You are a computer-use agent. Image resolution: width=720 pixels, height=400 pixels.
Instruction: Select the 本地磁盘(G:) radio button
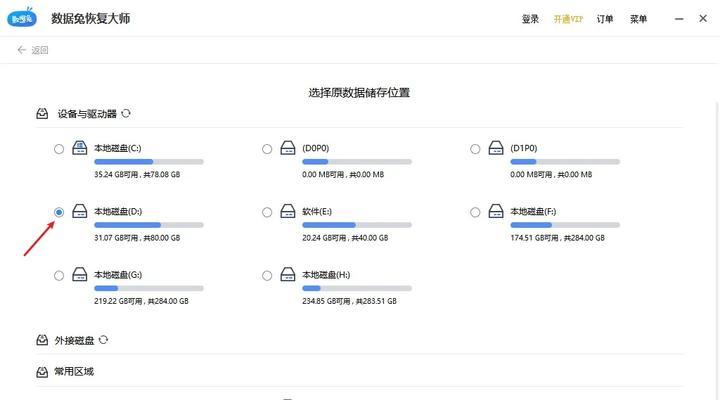[x=59, y=276]
